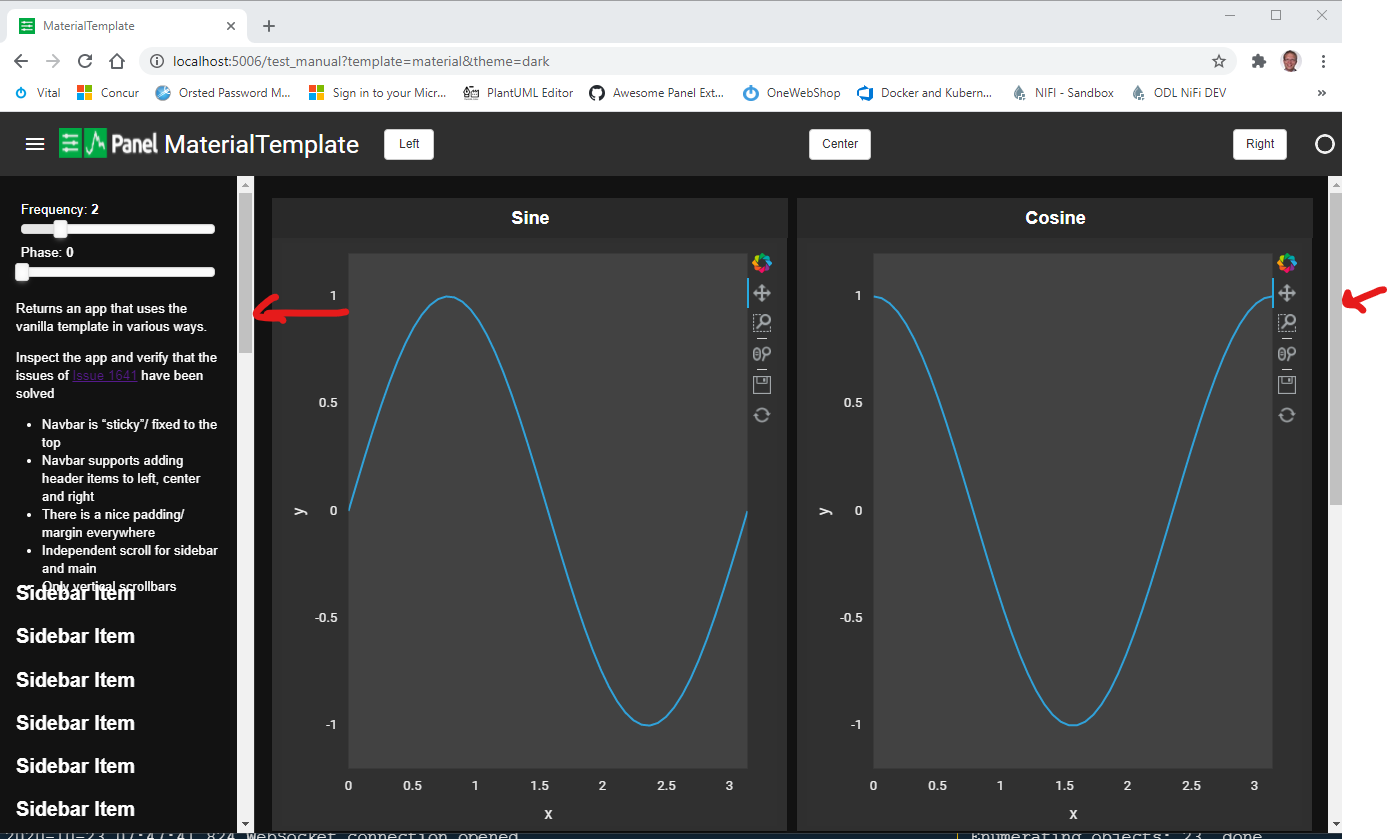The image size is (1387, 839).
Task: Activate Box Zoom on the Sine plot
Action: click(x=762, y=322)
